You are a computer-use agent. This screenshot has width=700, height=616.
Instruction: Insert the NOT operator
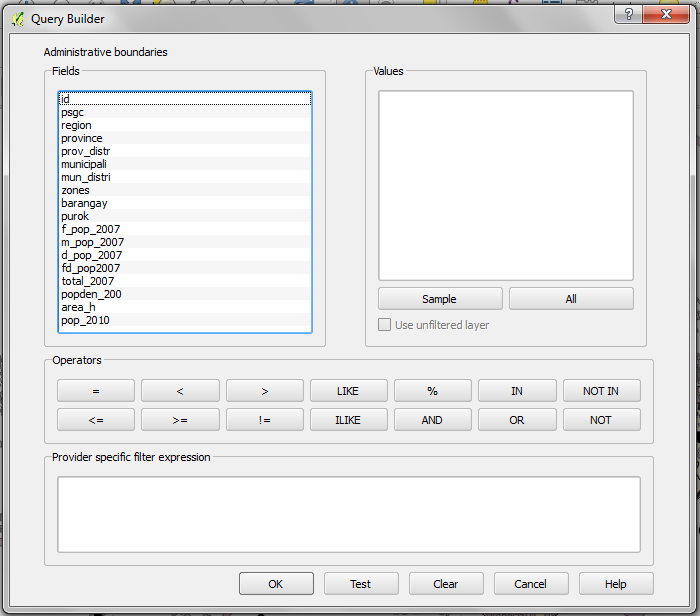601,420
